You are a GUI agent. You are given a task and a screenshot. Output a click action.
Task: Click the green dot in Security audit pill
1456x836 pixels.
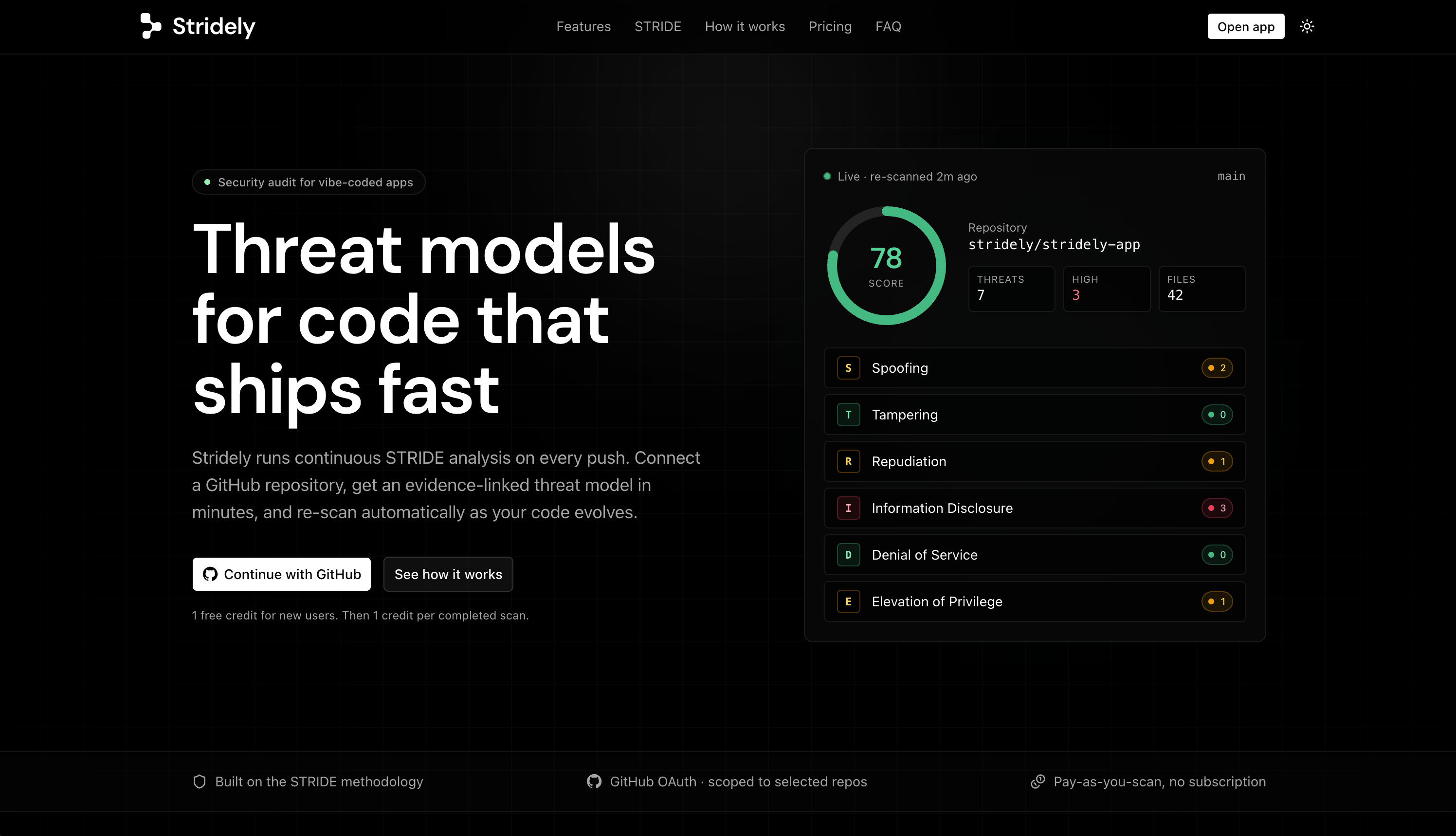click(207, 182)
